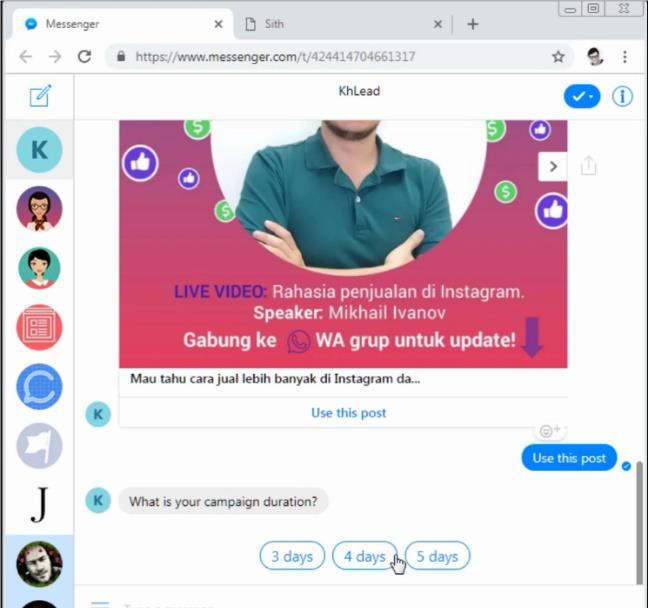This screenshot has width=648, height=608.
Task: Open chat with glasses woman avatar
Action: point(39,209)
